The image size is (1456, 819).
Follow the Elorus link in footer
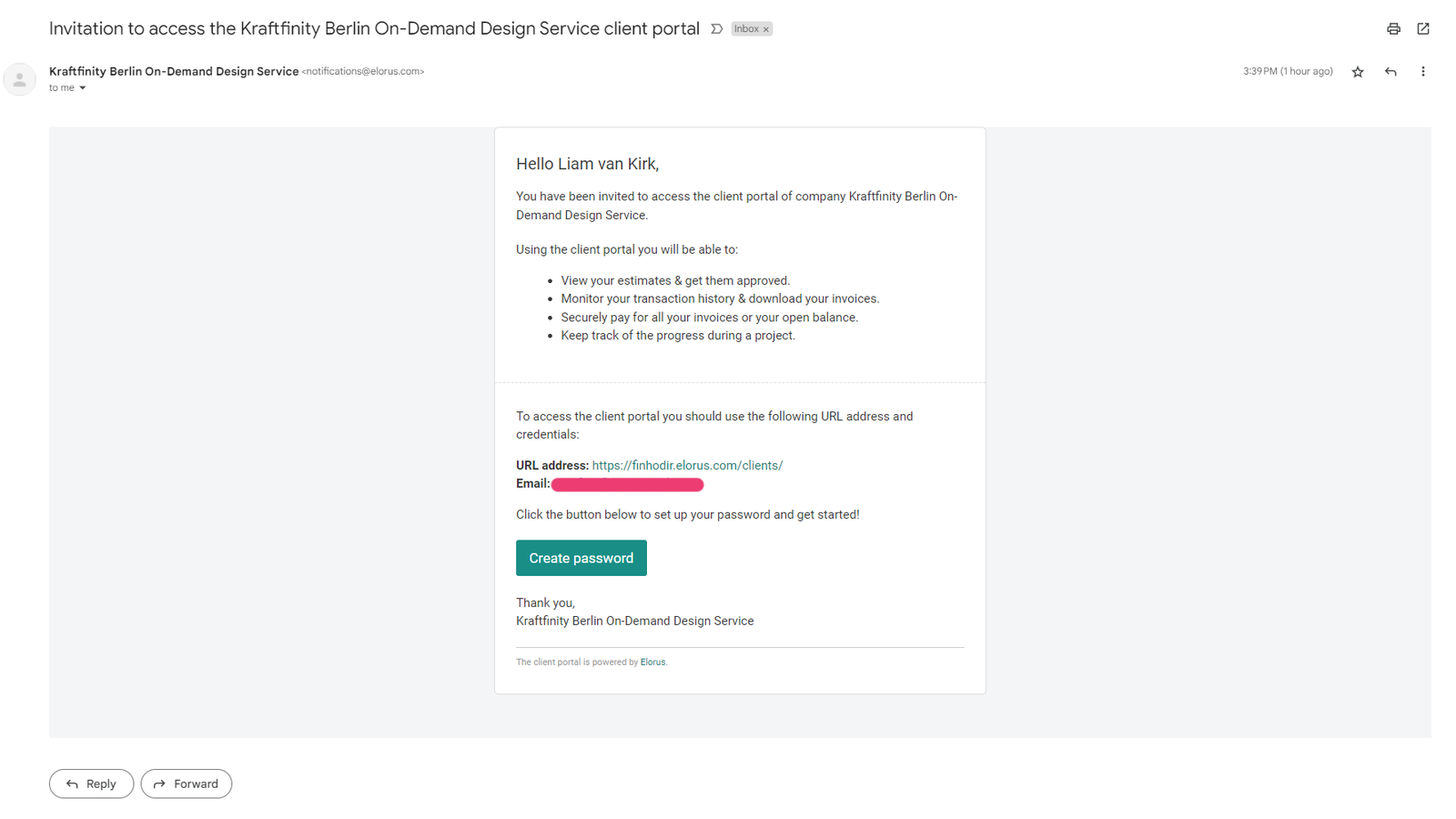click(x=652, y=662)
